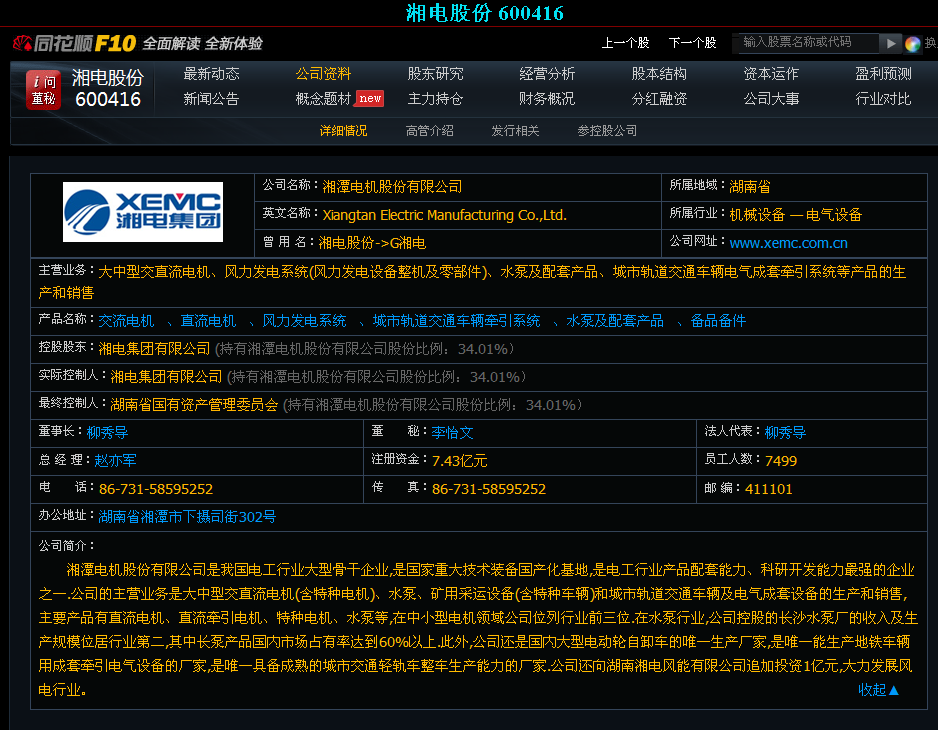Open the 行业对比 menu

tap(883, 99)
